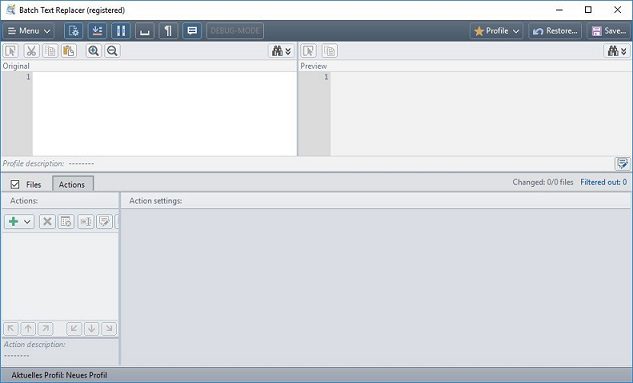The height and width of the screenshot is (383, 633).
Task: Expand the binoculars search in Preview pane
Action: point(617,51)
